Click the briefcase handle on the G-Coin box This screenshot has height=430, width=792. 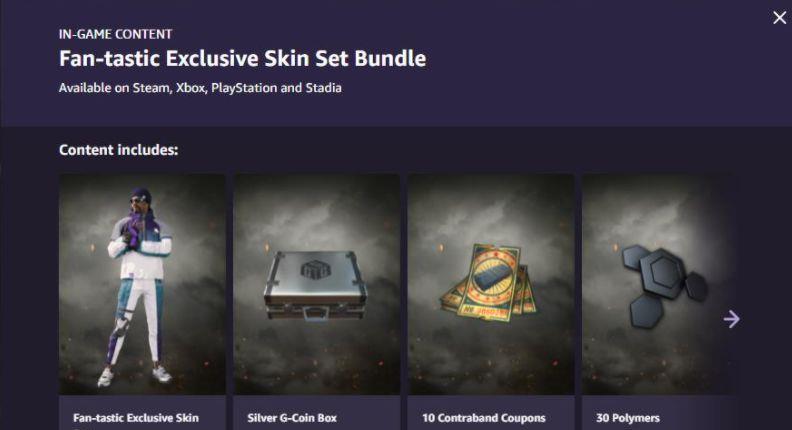point(316,315)
